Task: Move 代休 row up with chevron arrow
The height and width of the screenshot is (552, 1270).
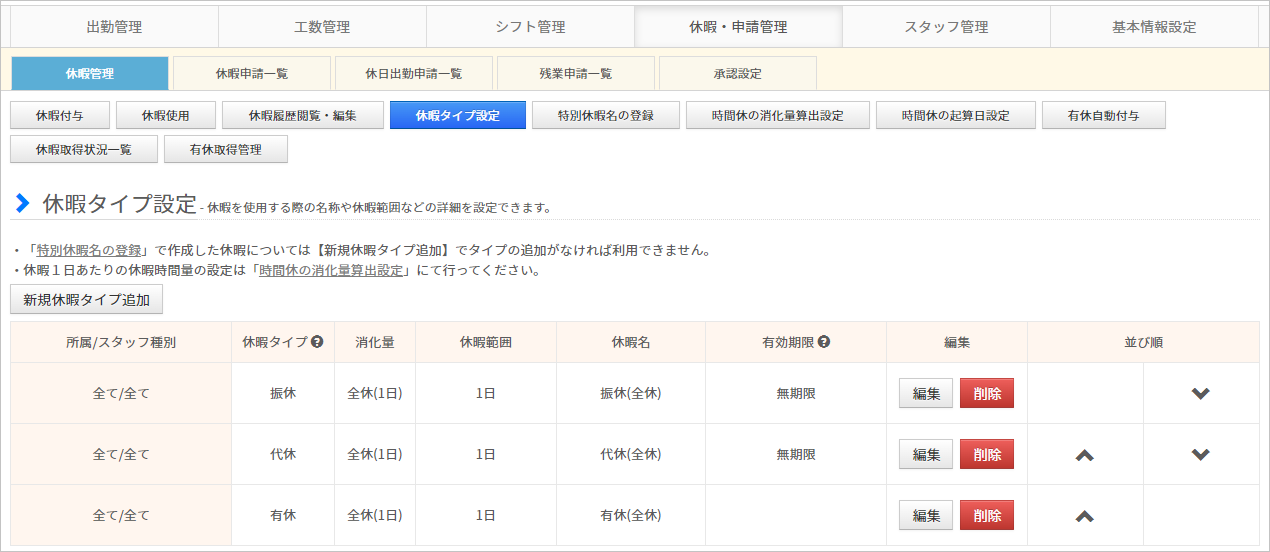Action: click(x=1084, y=455)
